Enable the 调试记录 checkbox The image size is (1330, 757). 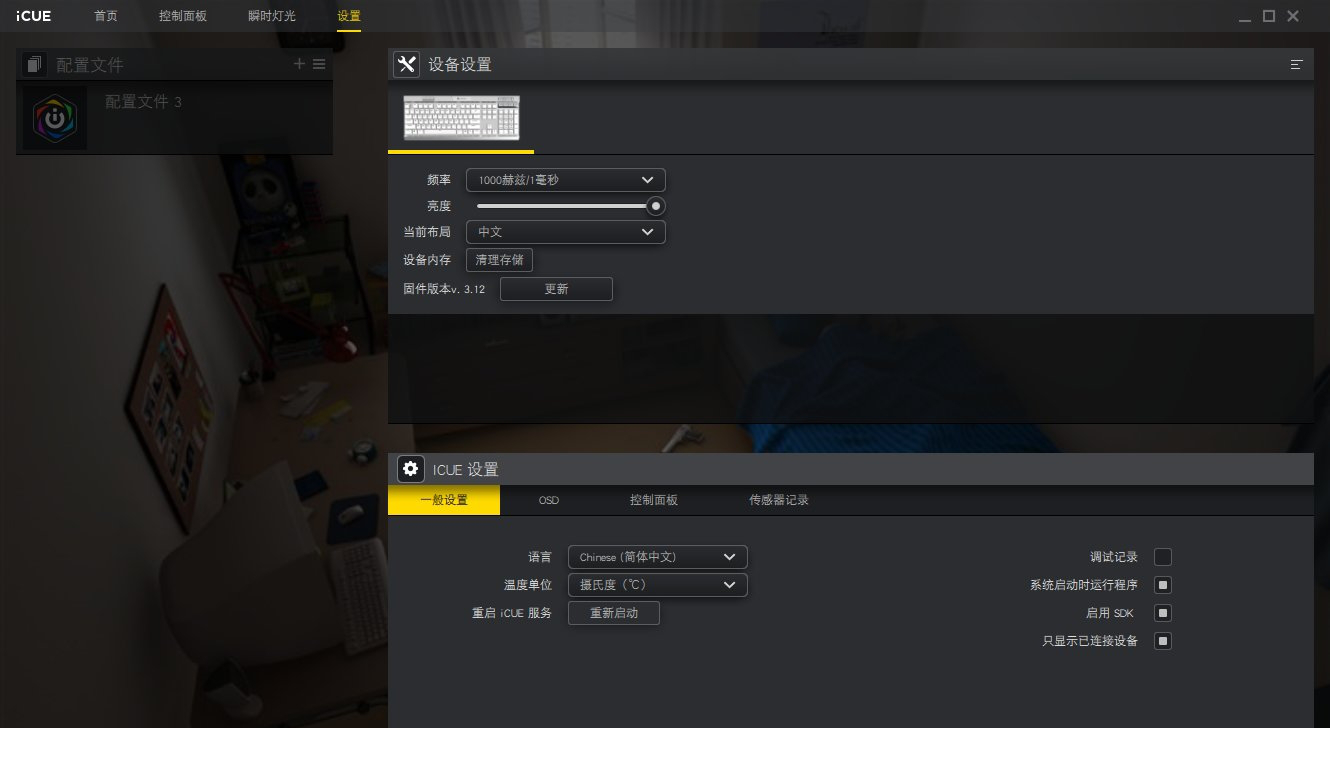click(1162, 557)
